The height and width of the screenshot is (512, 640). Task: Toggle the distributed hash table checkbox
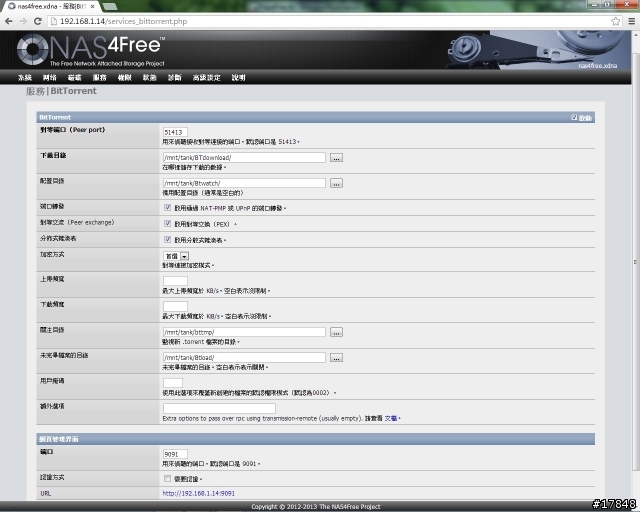click(x=167, y=239)
